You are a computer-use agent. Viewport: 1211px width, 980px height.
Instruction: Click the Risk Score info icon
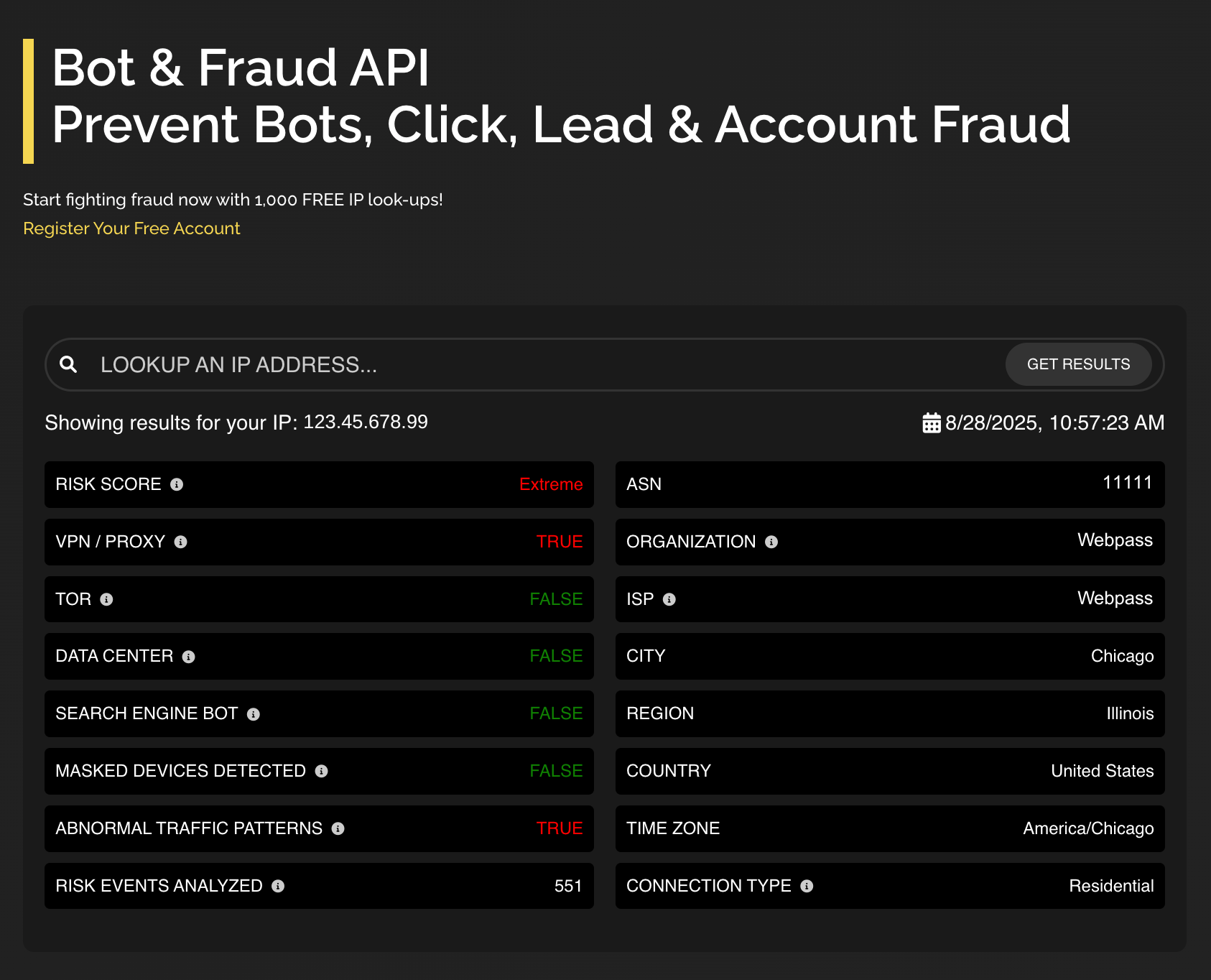[x=177, y=484]
